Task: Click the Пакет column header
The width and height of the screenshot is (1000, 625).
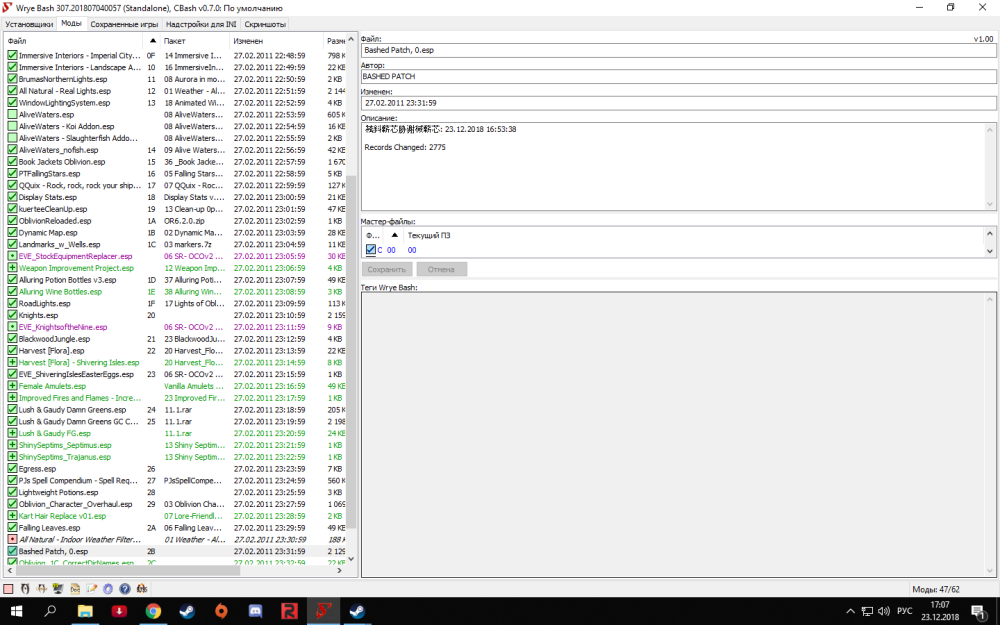Action: point(195,40)
